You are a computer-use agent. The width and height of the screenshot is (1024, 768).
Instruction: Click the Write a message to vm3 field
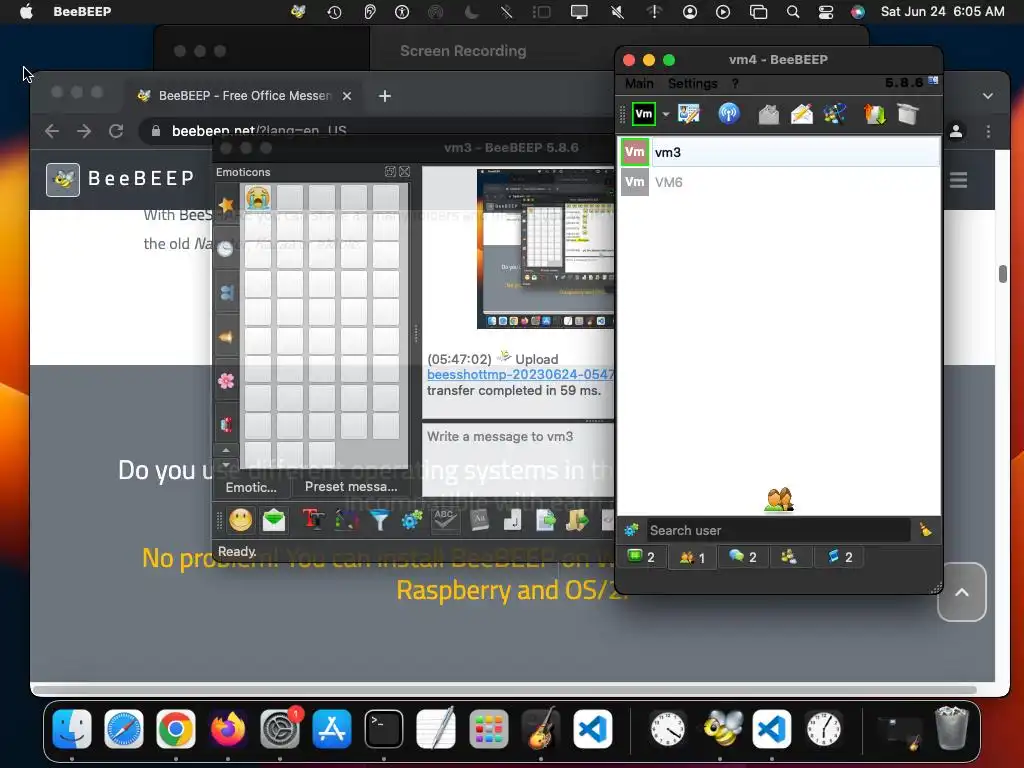[x=518, y=460]
